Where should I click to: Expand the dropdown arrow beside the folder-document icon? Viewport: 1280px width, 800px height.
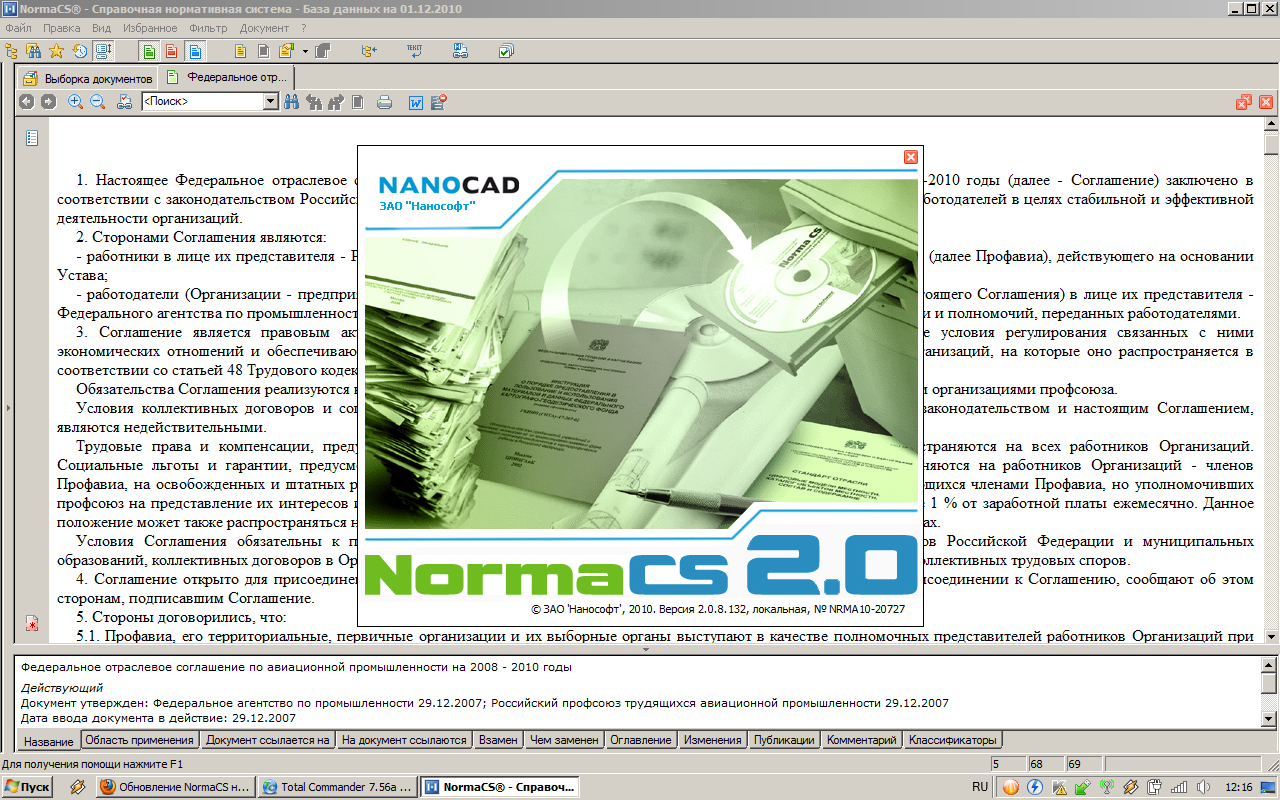[304, 51]
